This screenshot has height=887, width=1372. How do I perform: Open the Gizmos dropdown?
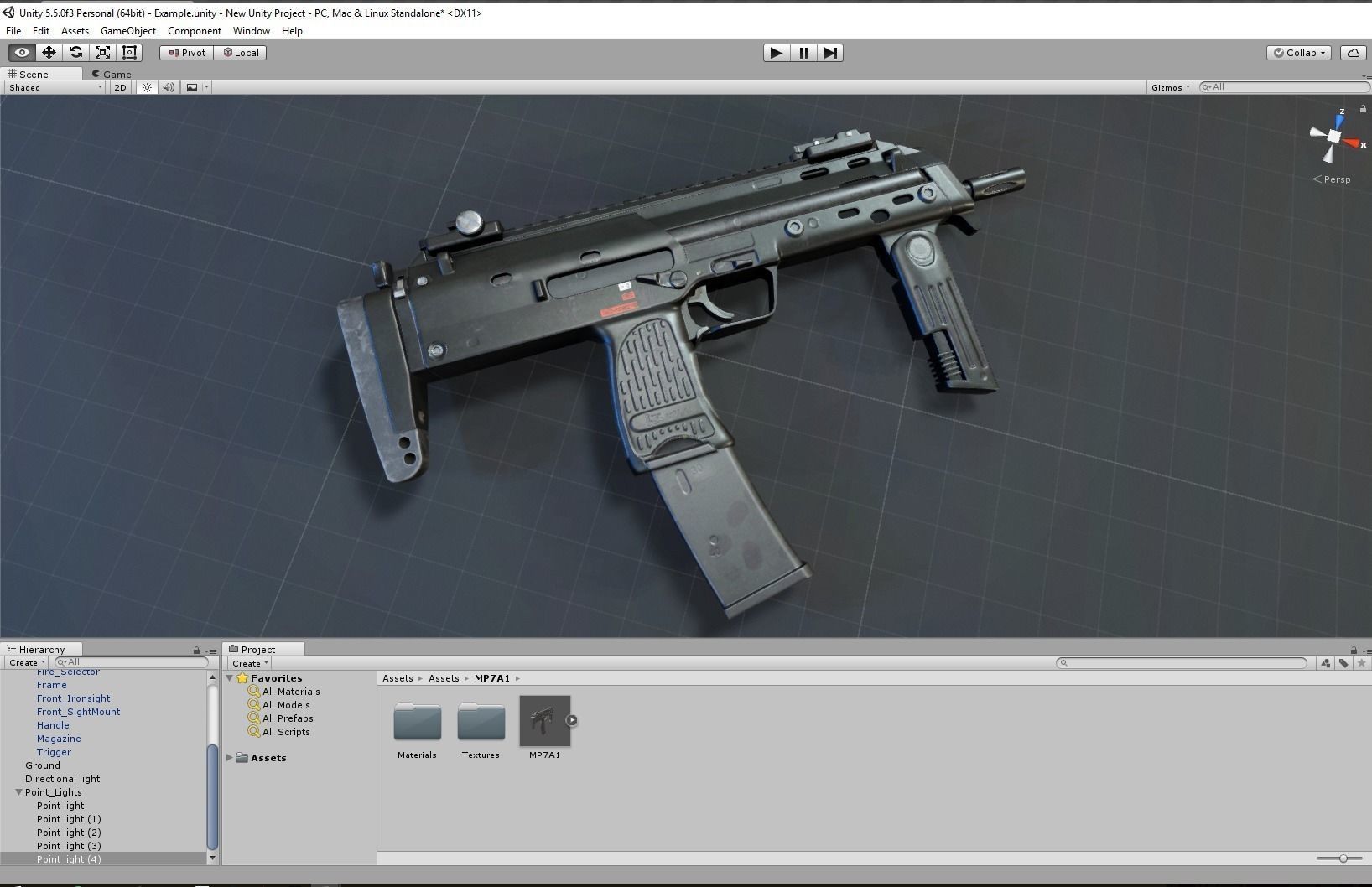[x=1171, y=87]
